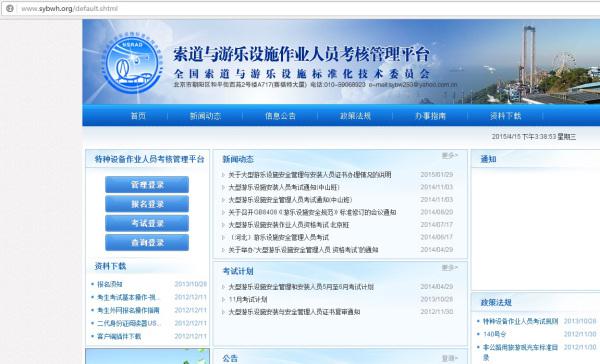The height and width of the screenshot is (364, 600).
Task: Open 特种设备作业人员考试规则 policy link
Action: (520, 321)
